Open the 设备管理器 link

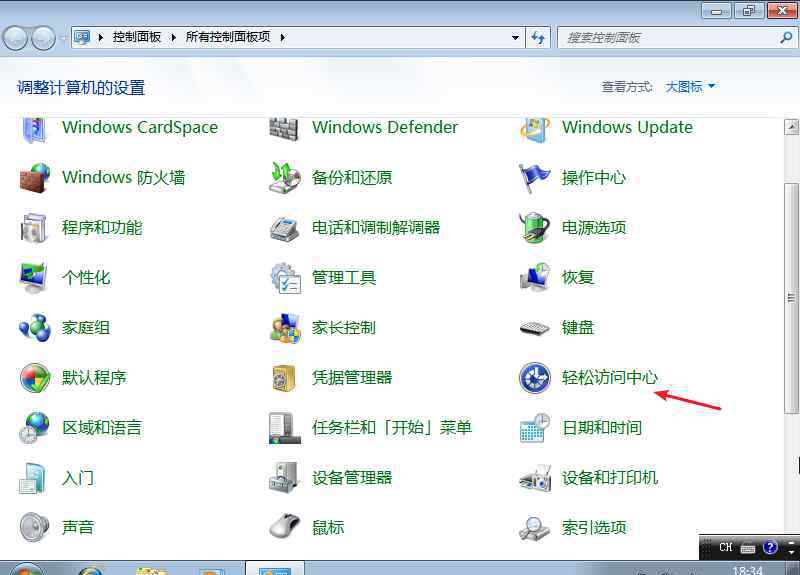click(352, 478)
